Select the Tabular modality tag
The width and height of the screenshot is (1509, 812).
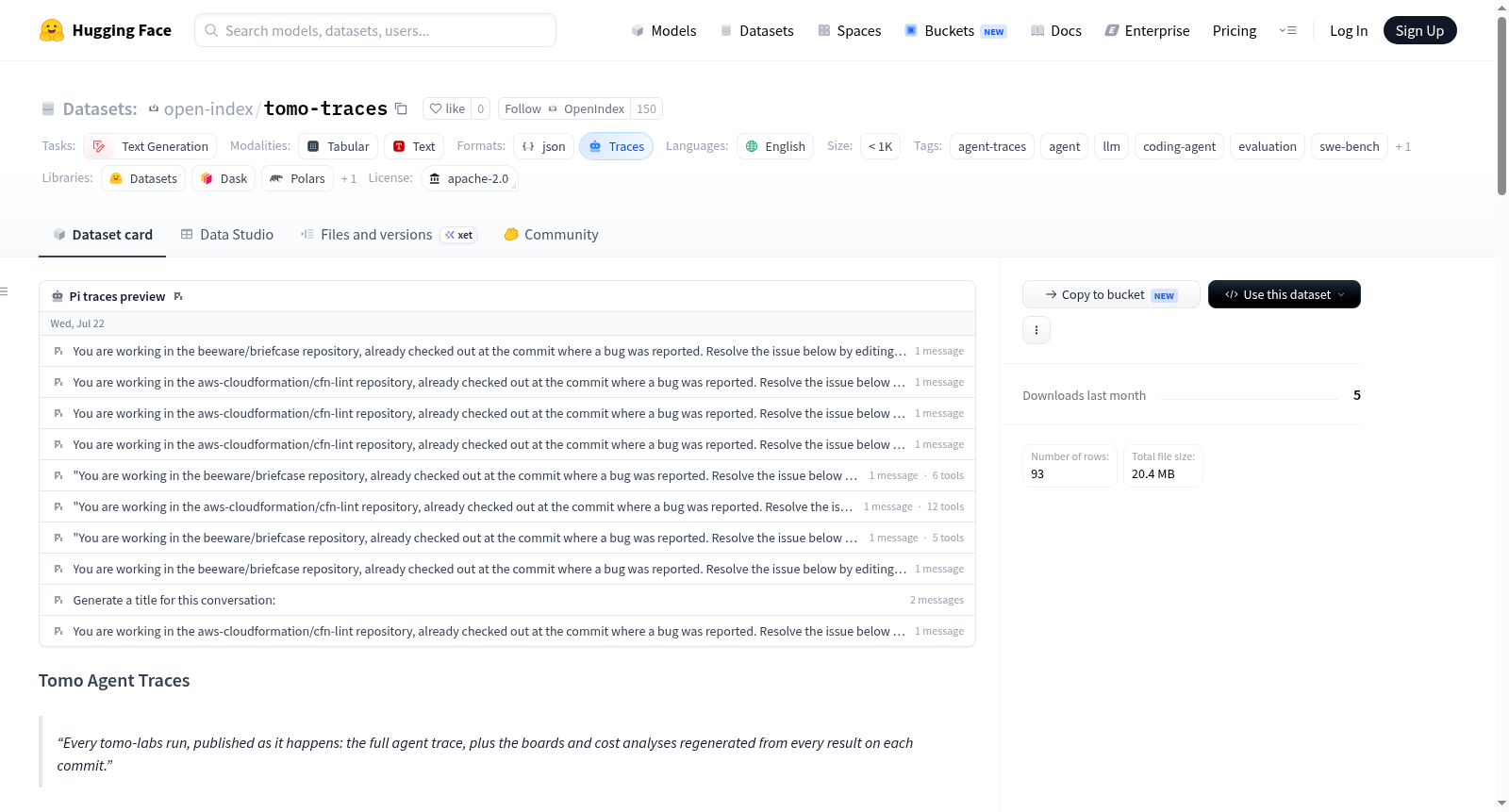339,146
